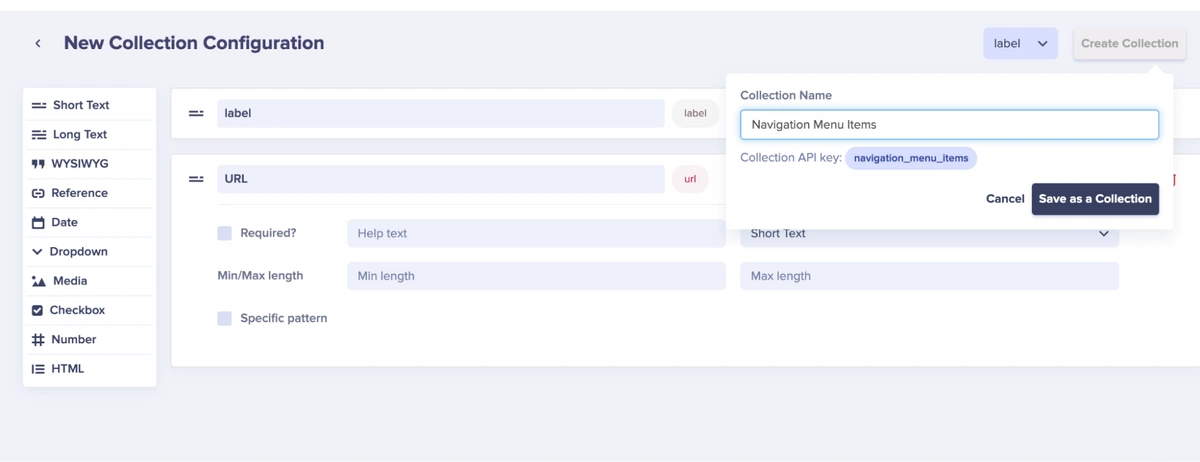Toggle the Specific pattern checkbox

pos(224,318)
